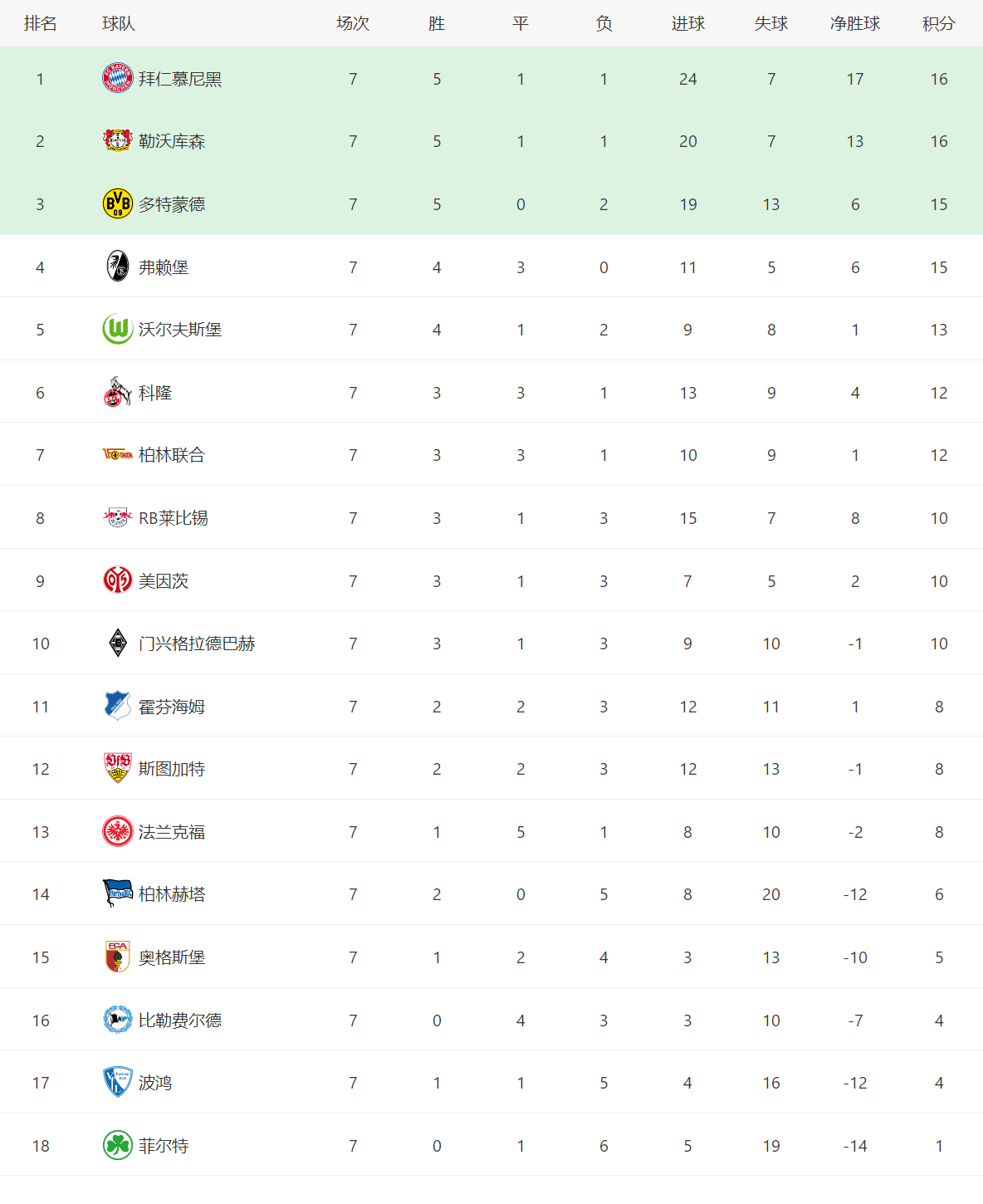Viewport: 983px width, 1204px height.
Task: Click the Wolfsburg green W logo
Action: click(x=118, y=330)
